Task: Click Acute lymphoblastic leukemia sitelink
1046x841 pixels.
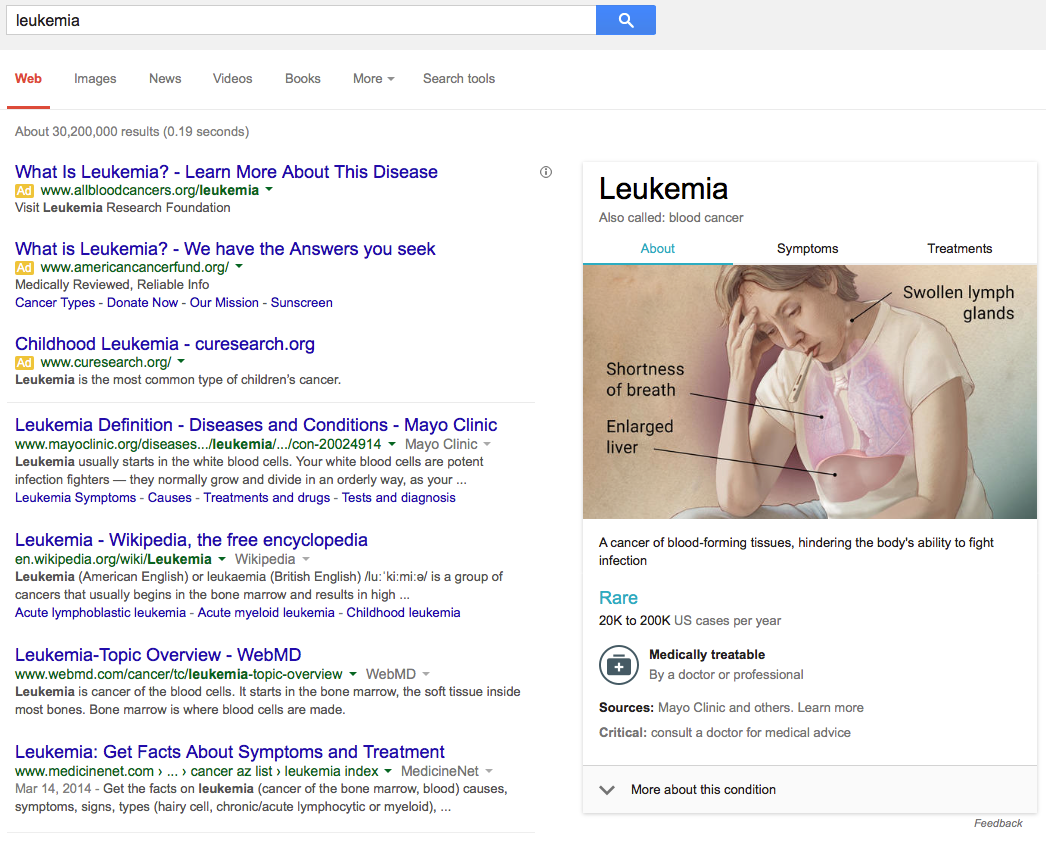Action: coord(100,612)
